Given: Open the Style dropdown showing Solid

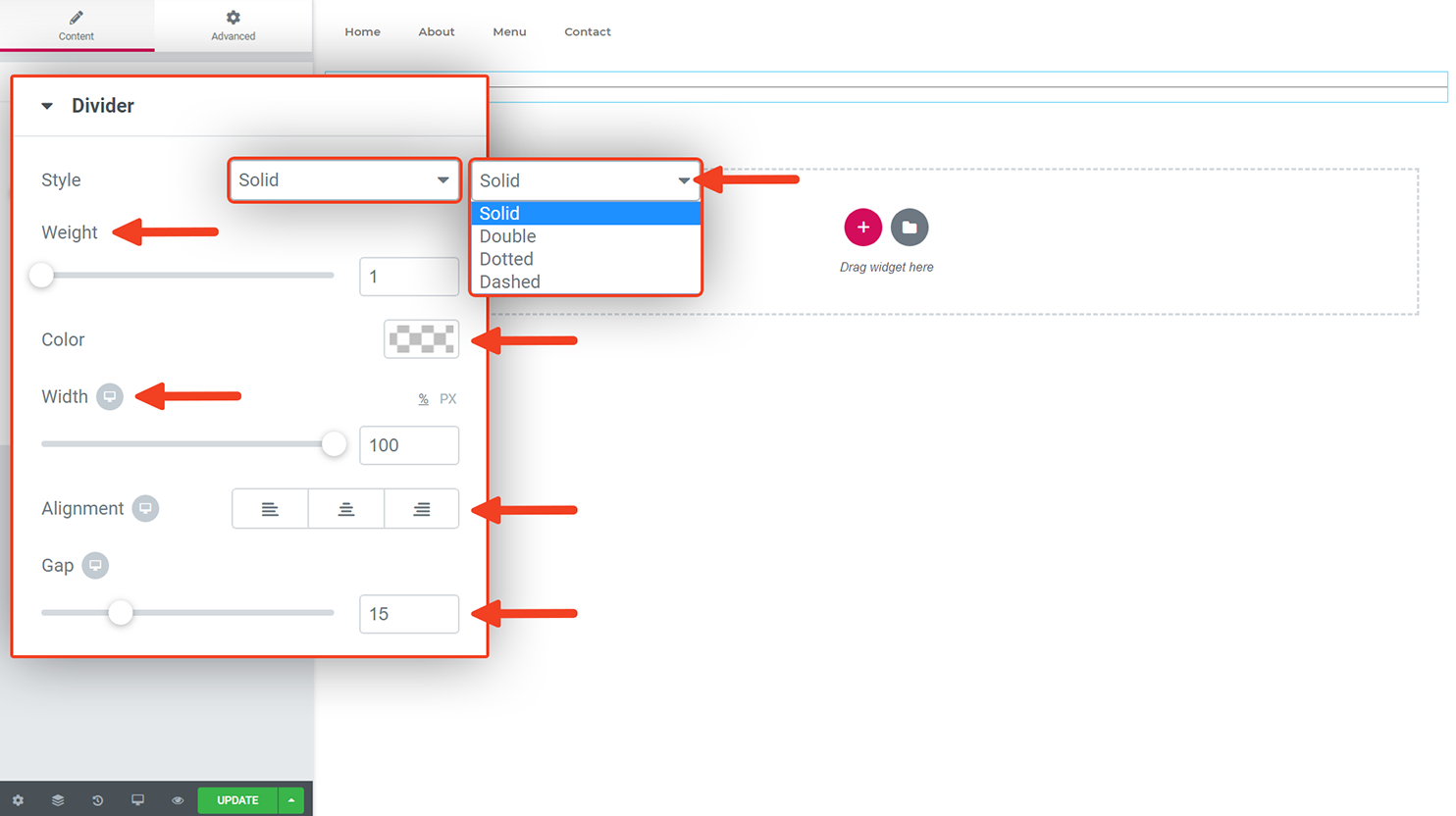Looking at the screenshot, I should tap(344, 179).
